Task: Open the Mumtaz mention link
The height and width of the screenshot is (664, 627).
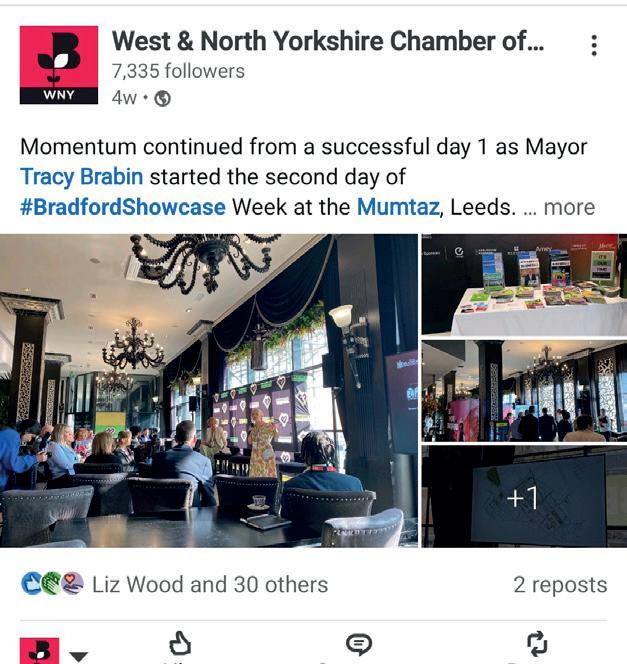Action: [398, 208]
